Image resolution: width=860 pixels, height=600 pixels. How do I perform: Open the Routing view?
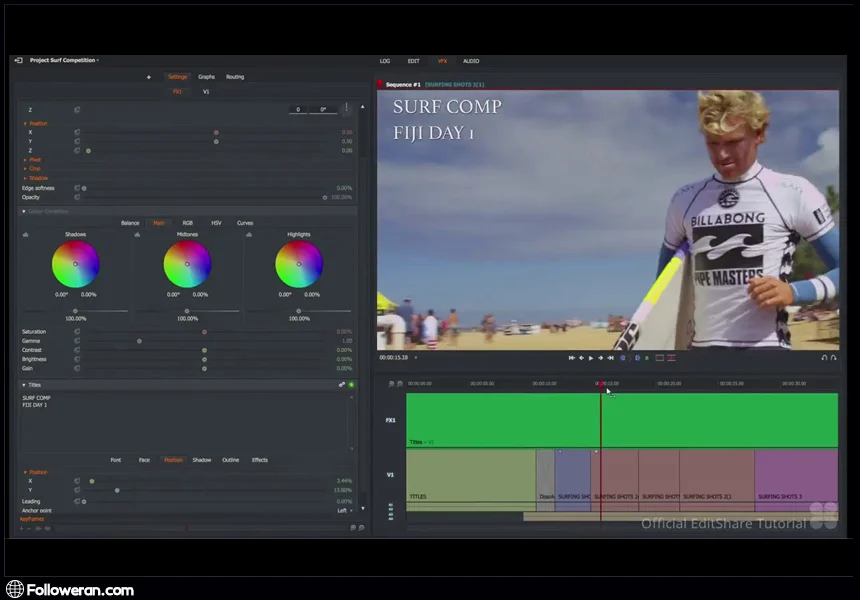235,77
